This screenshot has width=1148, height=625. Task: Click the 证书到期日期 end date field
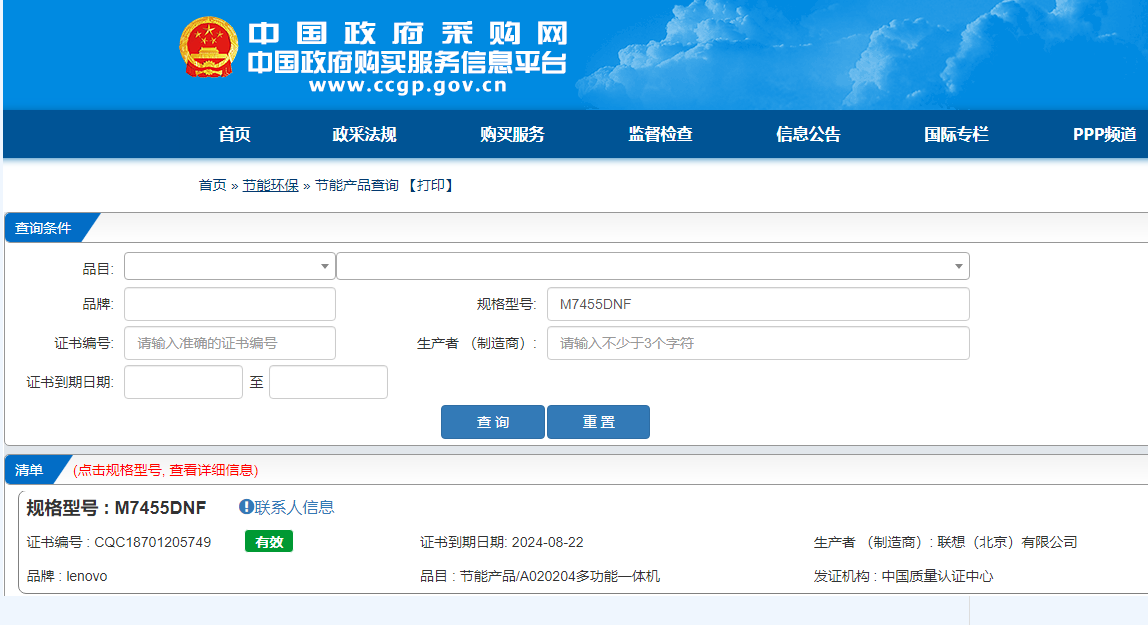tap(328, 382)
